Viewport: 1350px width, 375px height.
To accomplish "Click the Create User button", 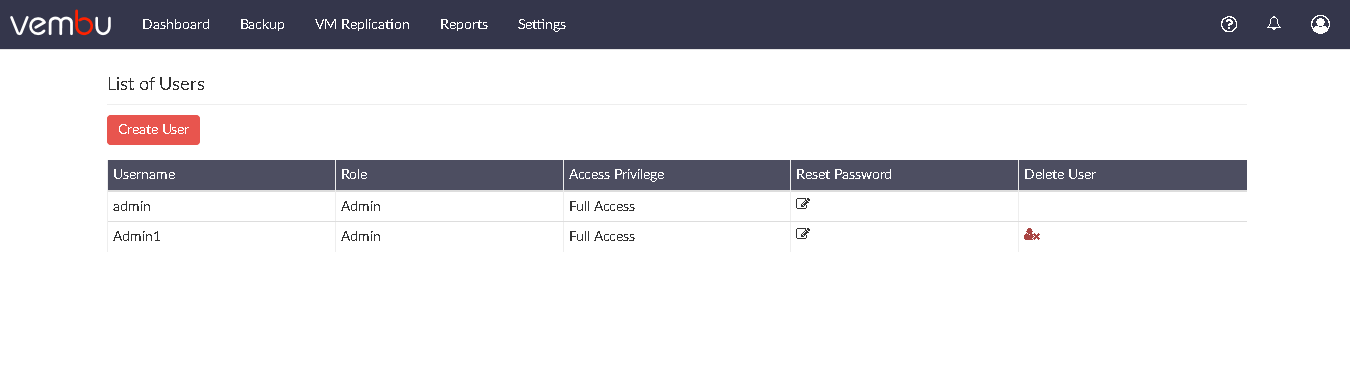I will (x=153, y=130).
